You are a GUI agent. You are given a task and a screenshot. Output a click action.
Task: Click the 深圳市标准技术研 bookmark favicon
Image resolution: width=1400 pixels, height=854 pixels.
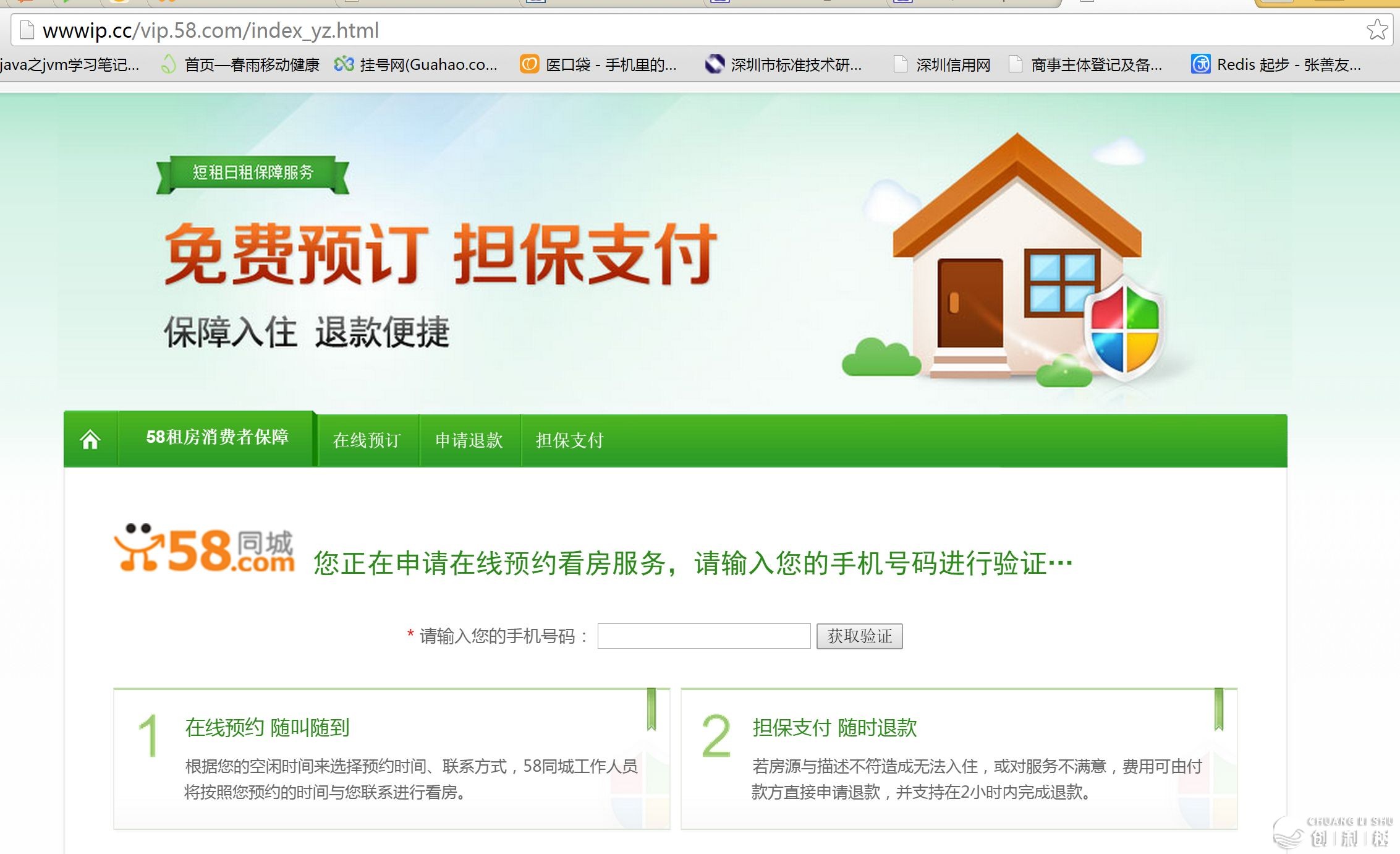715,64
